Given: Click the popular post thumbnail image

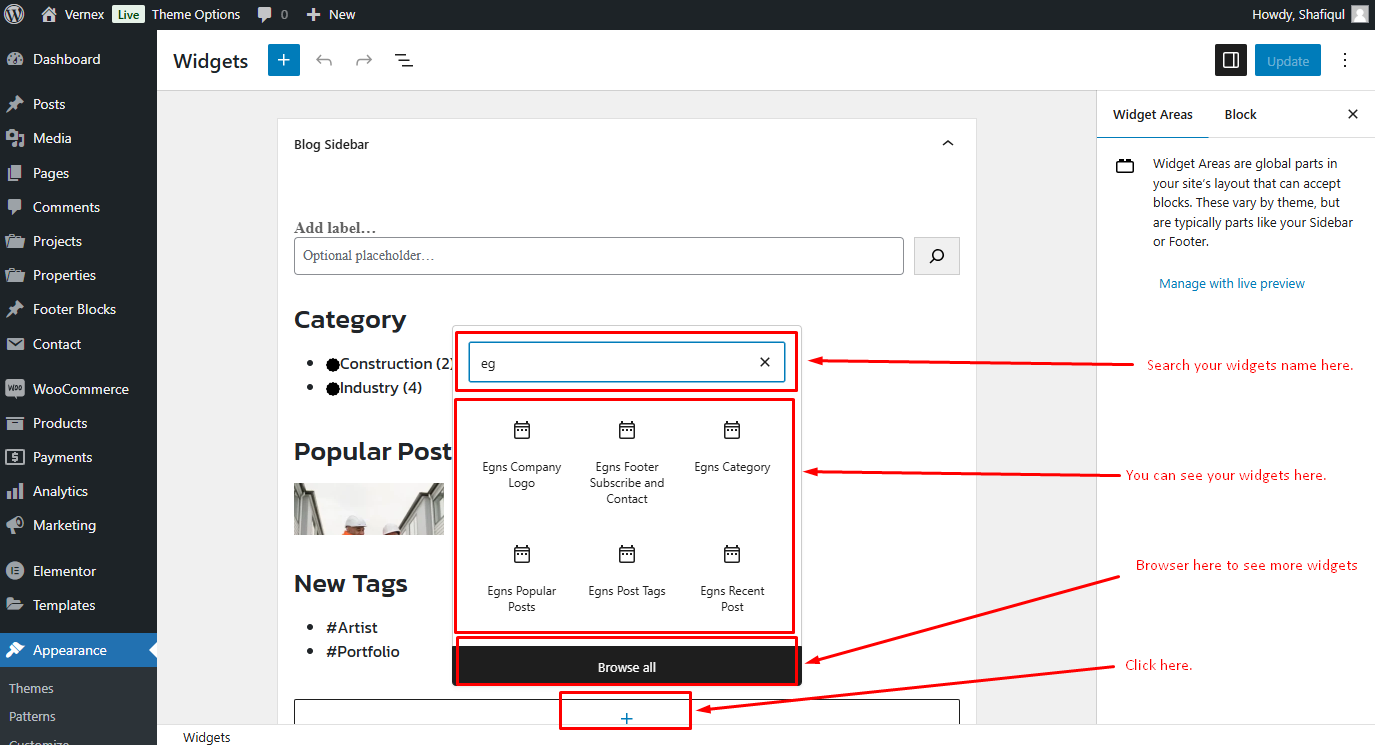Looking at the screenshot, I should coord(369,509).
